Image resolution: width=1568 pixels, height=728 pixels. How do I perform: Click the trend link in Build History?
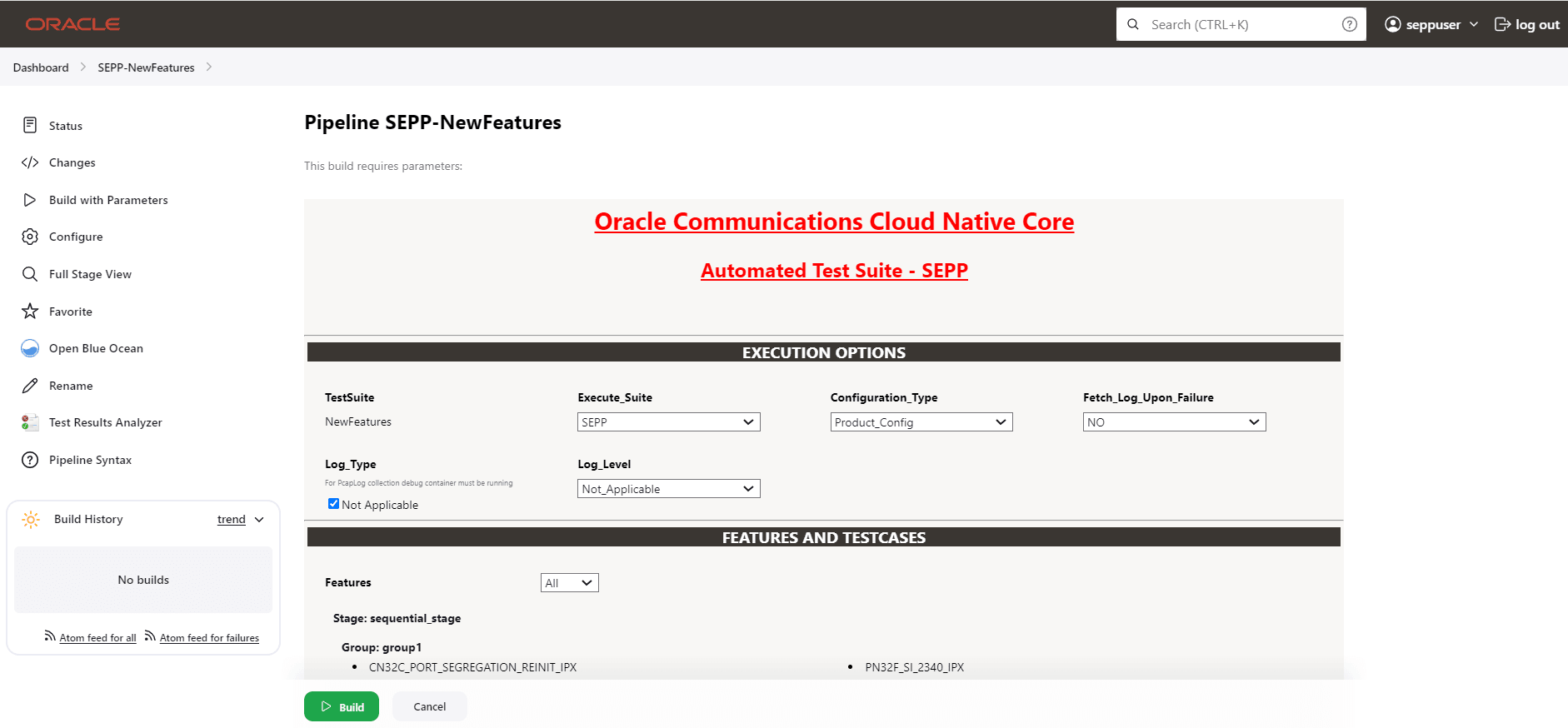click(232, 520)
